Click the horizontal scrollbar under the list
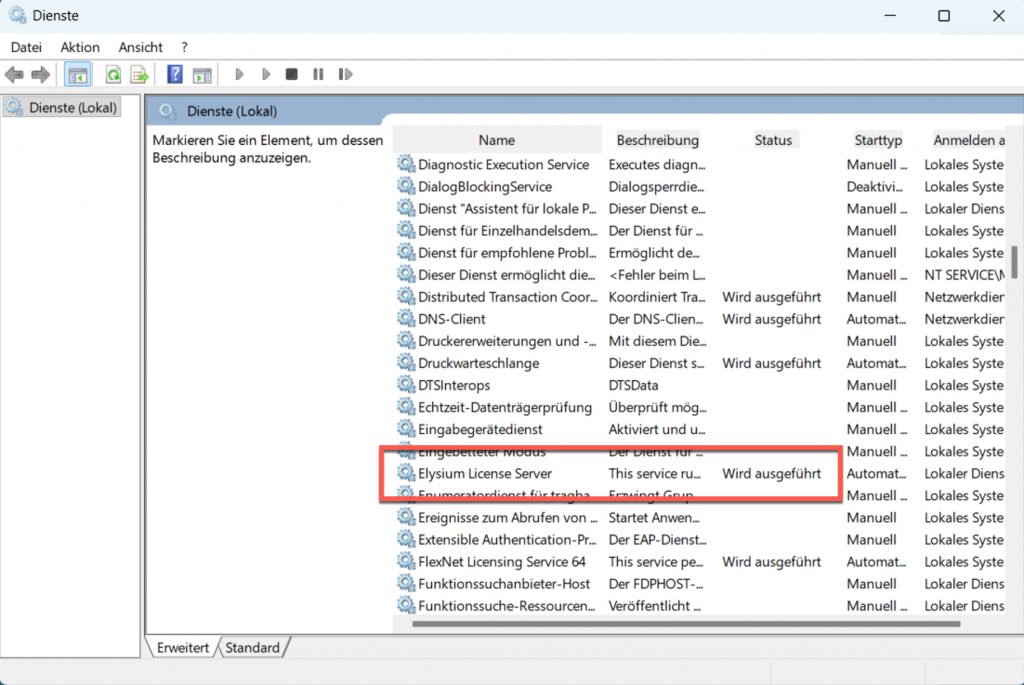Image resolution: width=1024 pixels, height=685 pixels. [685, 624]
